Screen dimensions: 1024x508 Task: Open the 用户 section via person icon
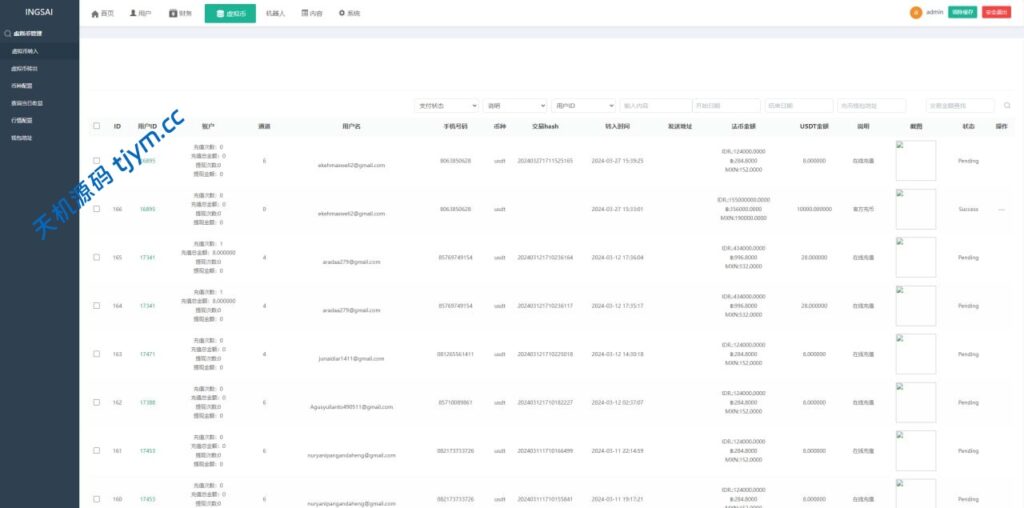(x=133, y=14)
